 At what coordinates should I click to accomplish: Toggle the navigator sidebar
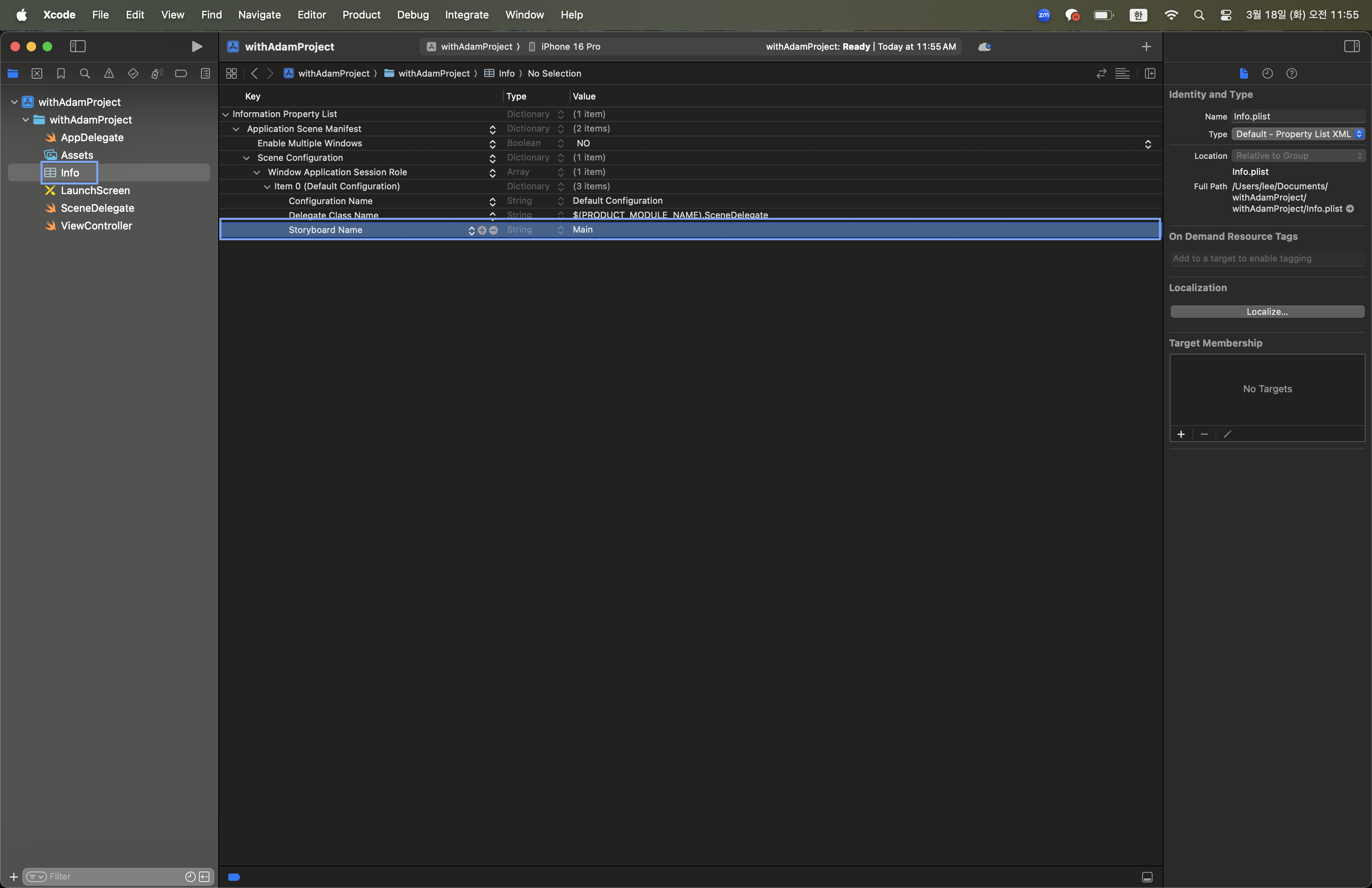[78, 47]
